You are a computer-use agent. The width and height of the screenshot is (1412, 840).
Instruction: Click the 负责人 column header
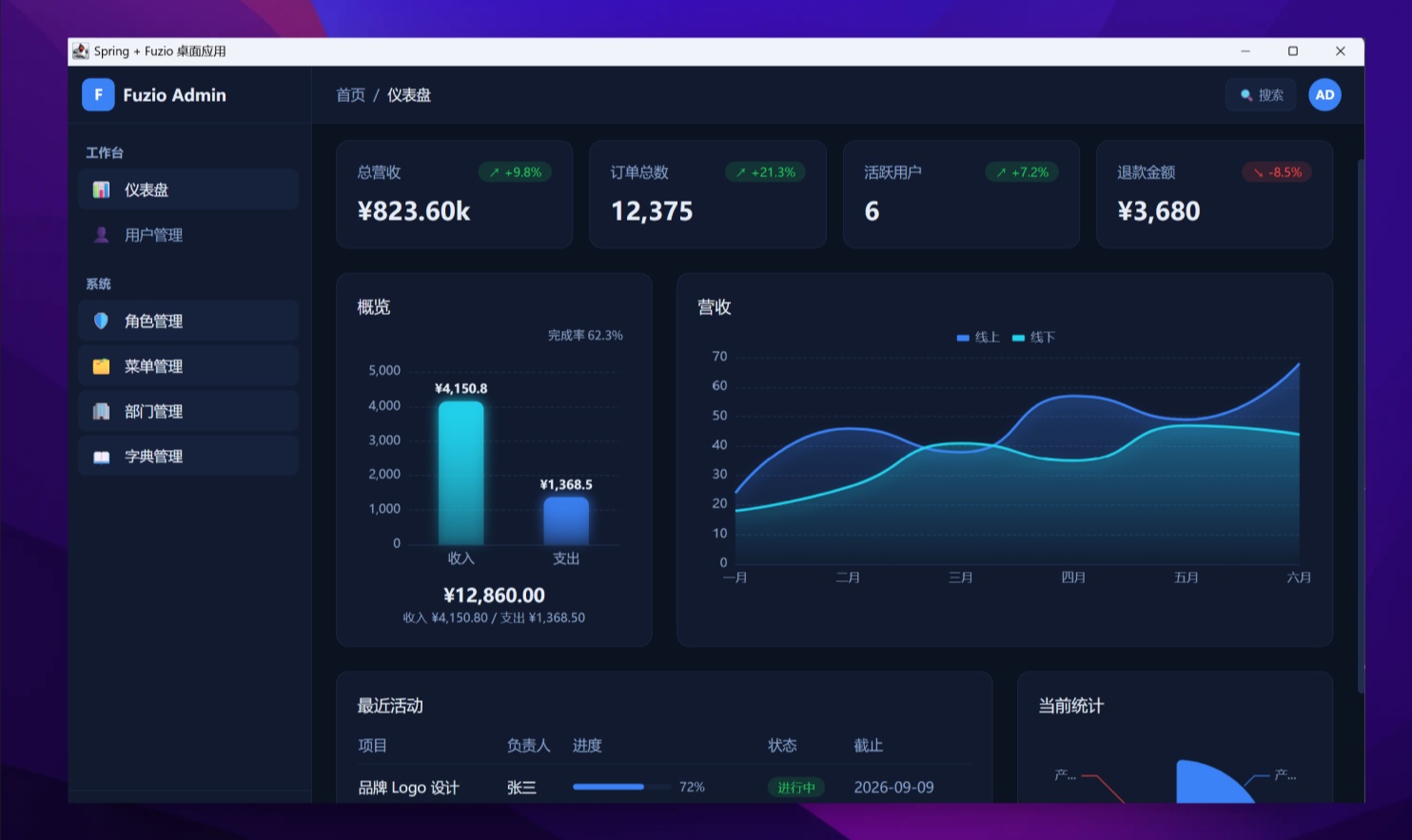point(529,746)
